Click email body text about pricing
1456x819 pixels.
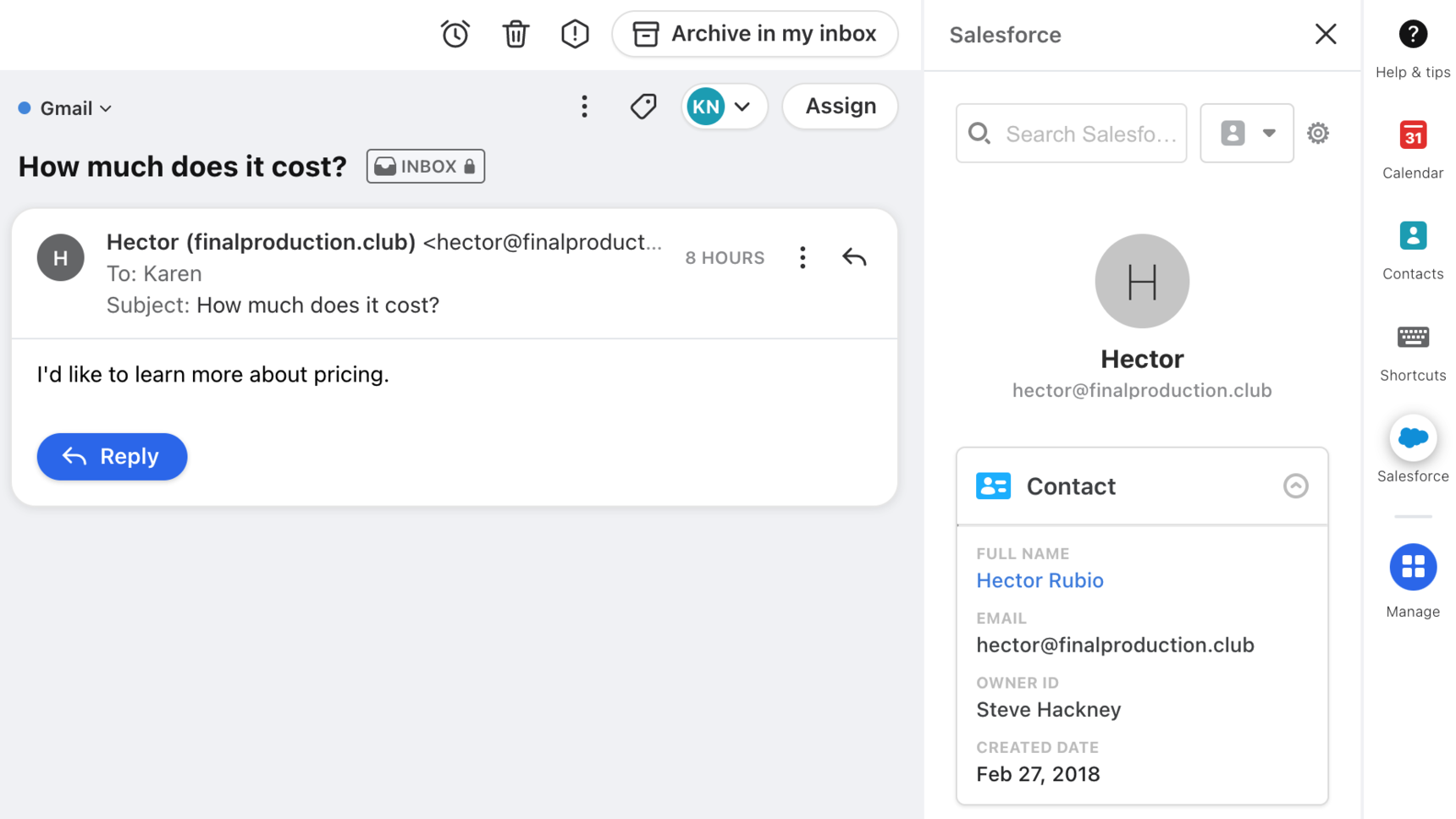(213, 375)
